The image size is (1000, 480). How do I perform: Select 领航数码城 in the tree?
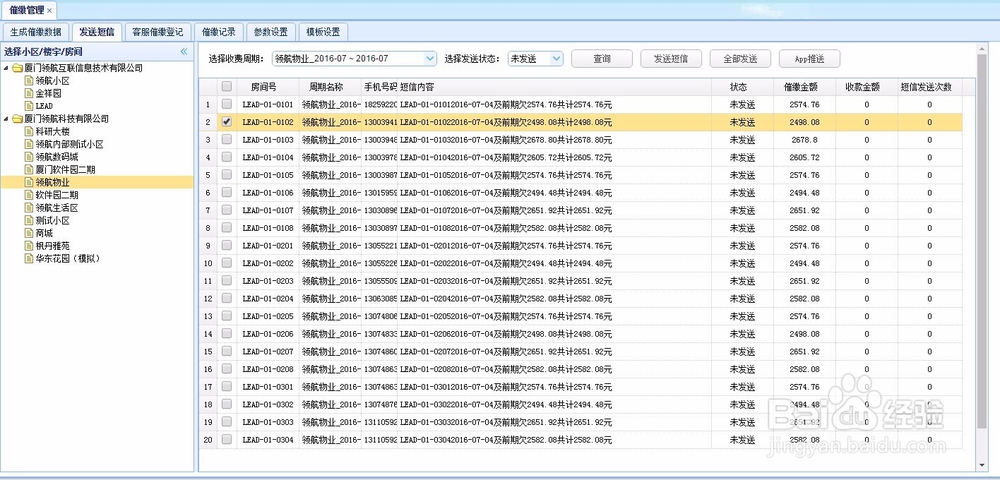57,157
